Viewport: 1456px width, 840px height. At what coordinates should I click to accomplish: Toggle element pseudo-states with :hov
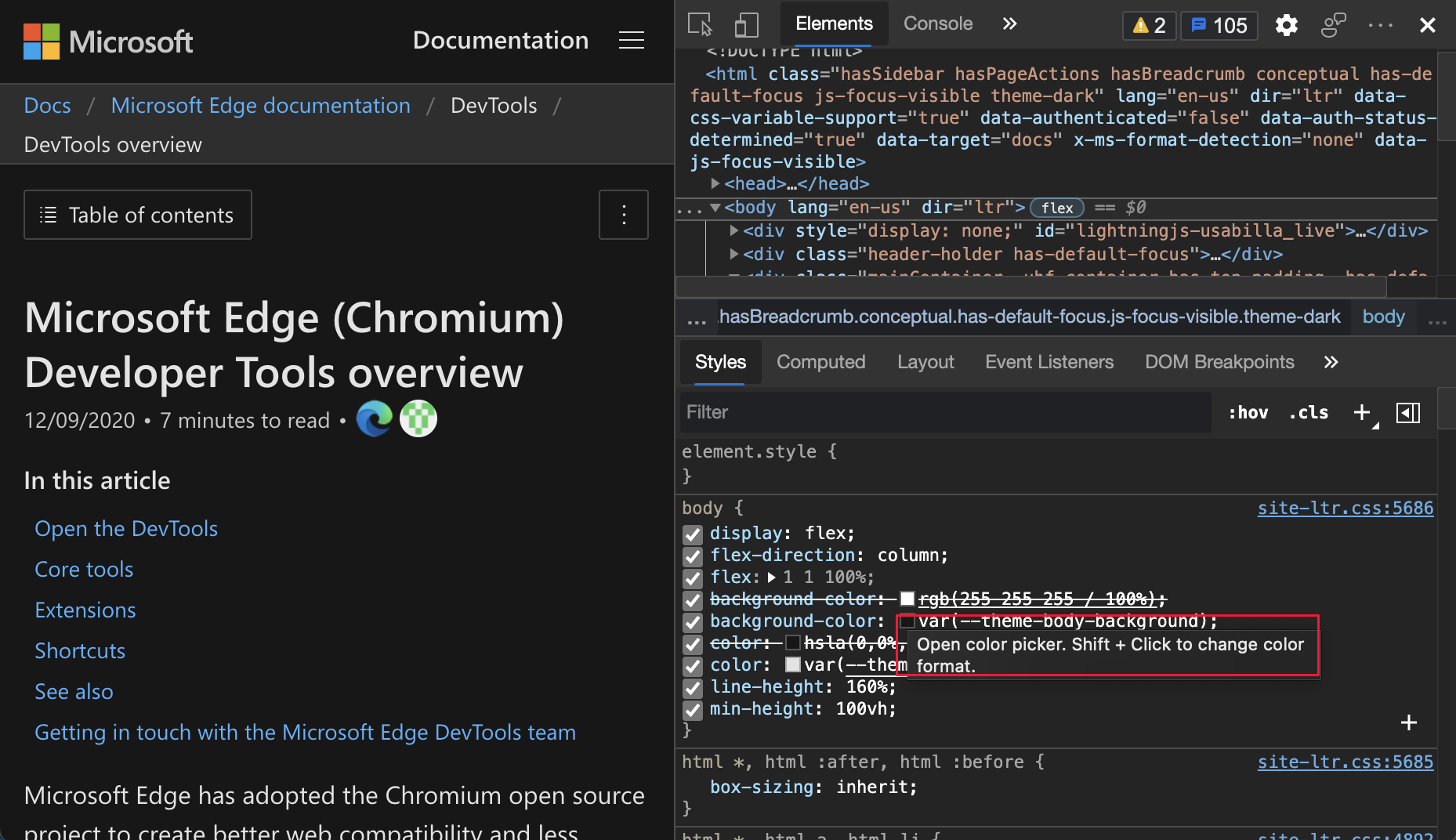coord(1248,412)
